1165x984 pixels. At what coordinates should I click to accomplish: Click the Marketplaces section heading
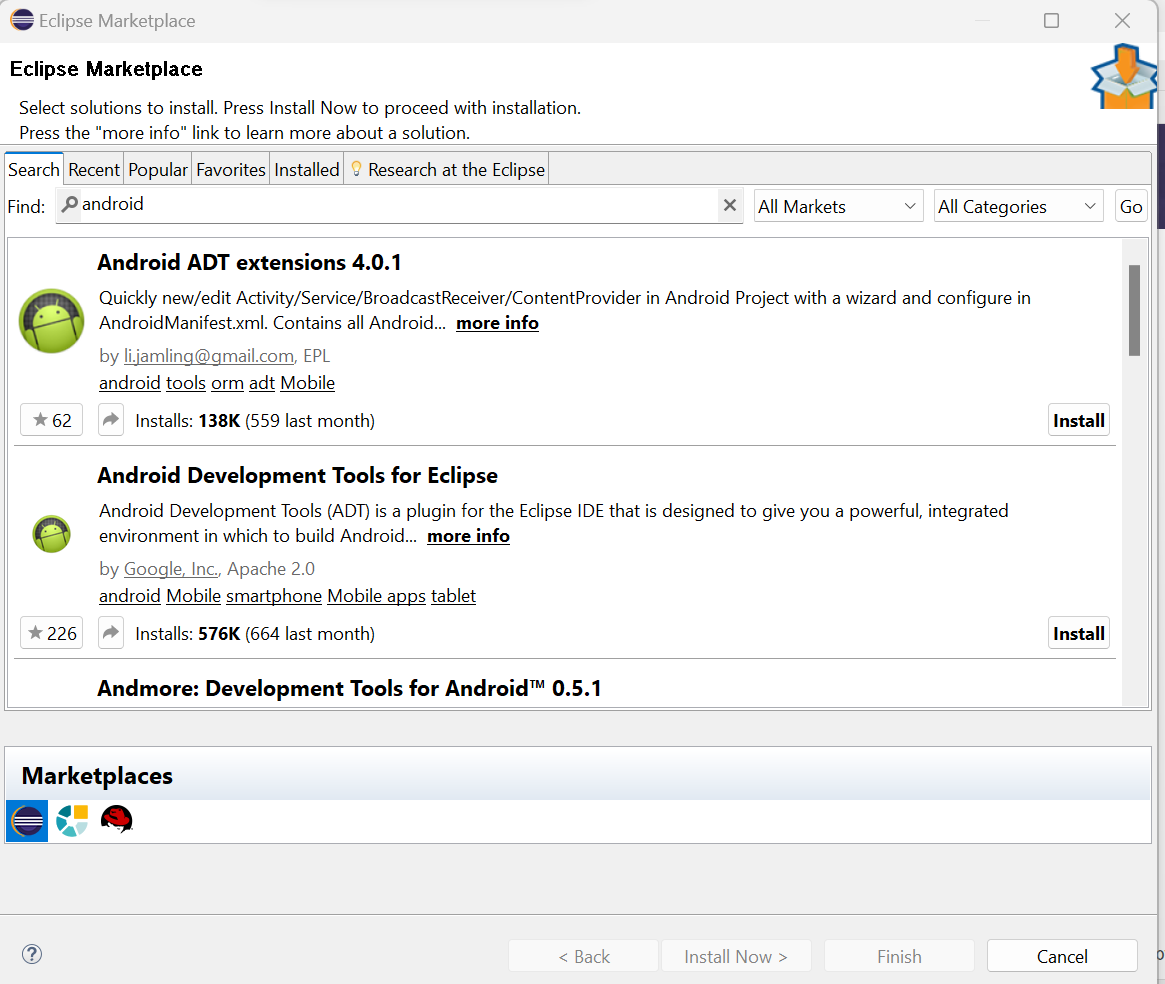coord(97,775)
